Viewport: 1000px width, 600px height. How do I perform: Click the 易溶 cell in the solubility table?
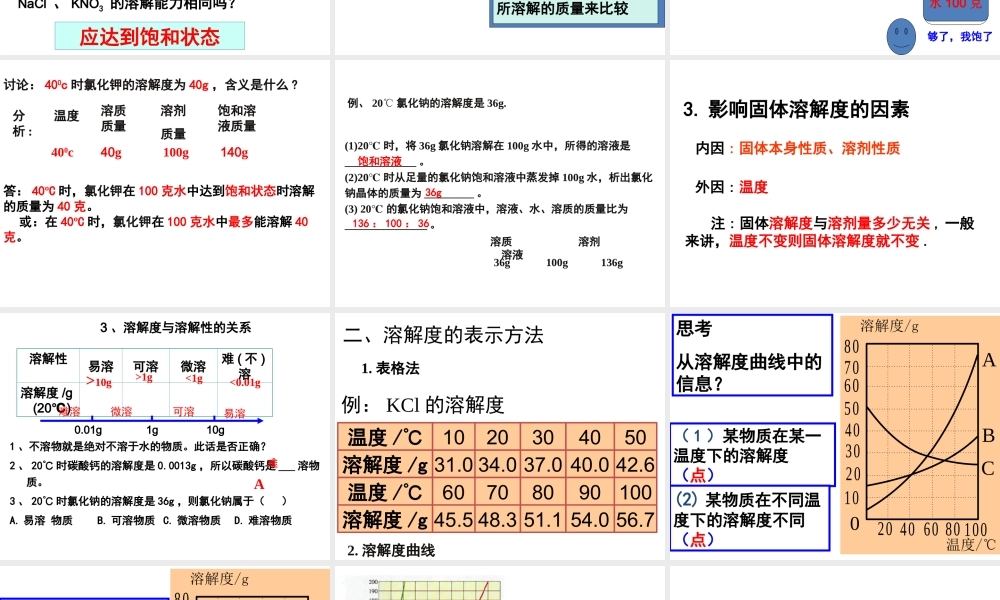[x=101, y=367]
